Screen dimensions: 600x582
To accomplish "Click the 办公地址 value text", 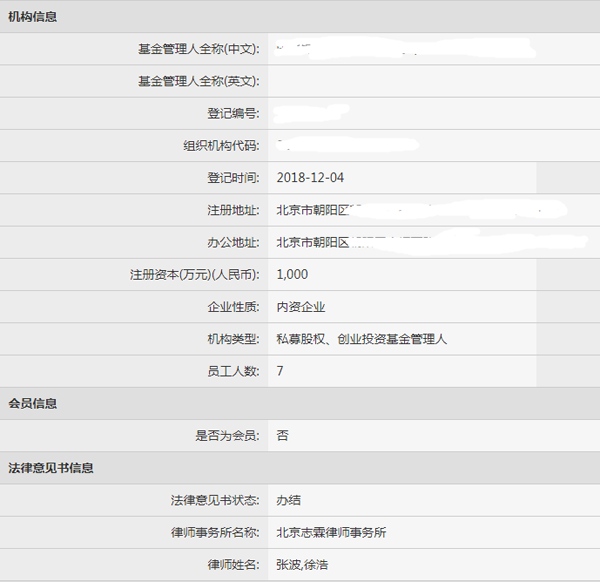I will [x=313, y=243].
